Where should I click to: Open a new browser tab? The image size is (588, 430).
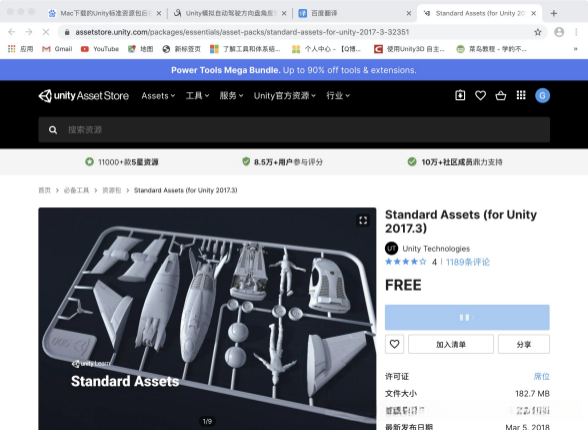click(x=554, y=13)
